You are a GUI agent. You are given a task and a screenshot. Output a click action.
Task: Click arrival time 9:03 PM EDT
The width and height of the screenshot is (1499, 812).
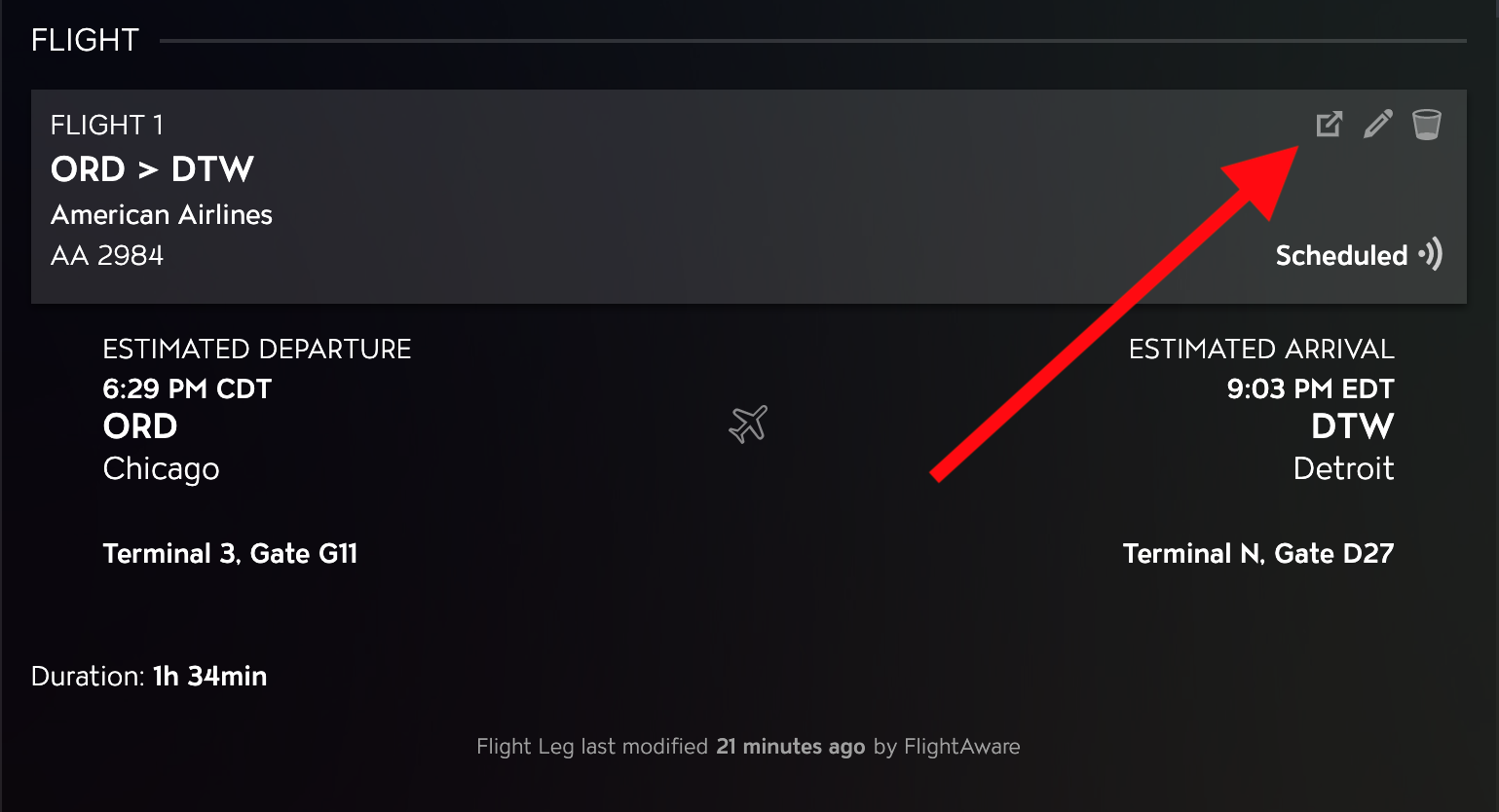point(1311,388)
